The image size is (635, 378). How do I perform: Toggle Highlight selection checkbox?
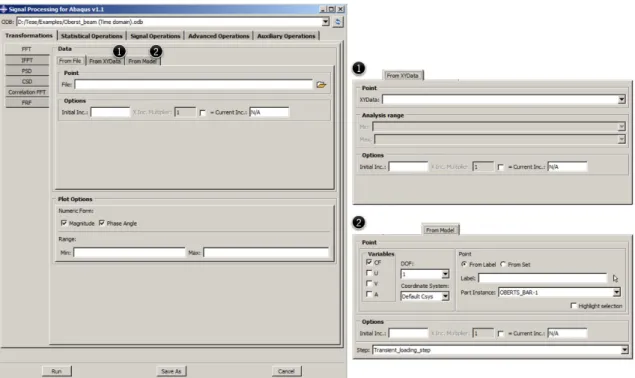573,306
